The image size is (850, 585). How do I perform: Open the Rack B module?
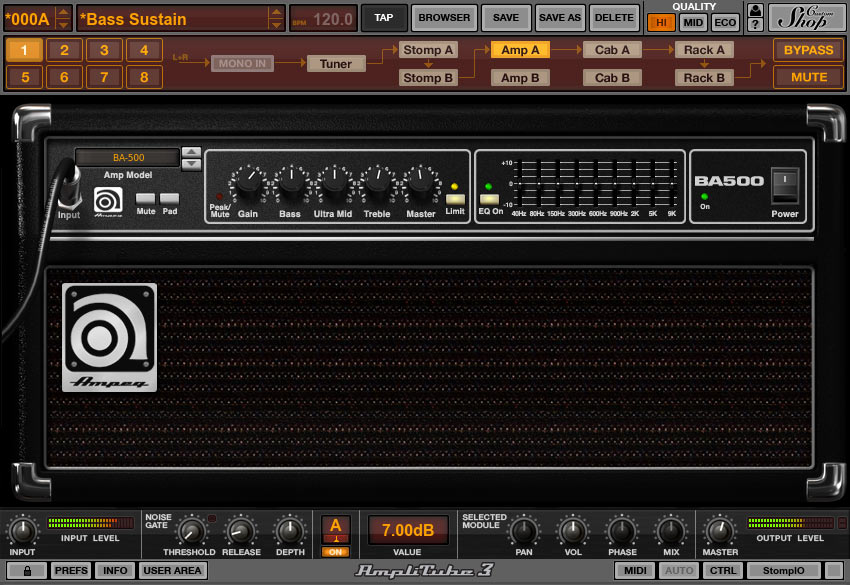pyautogui.click(x=704, y=78)
